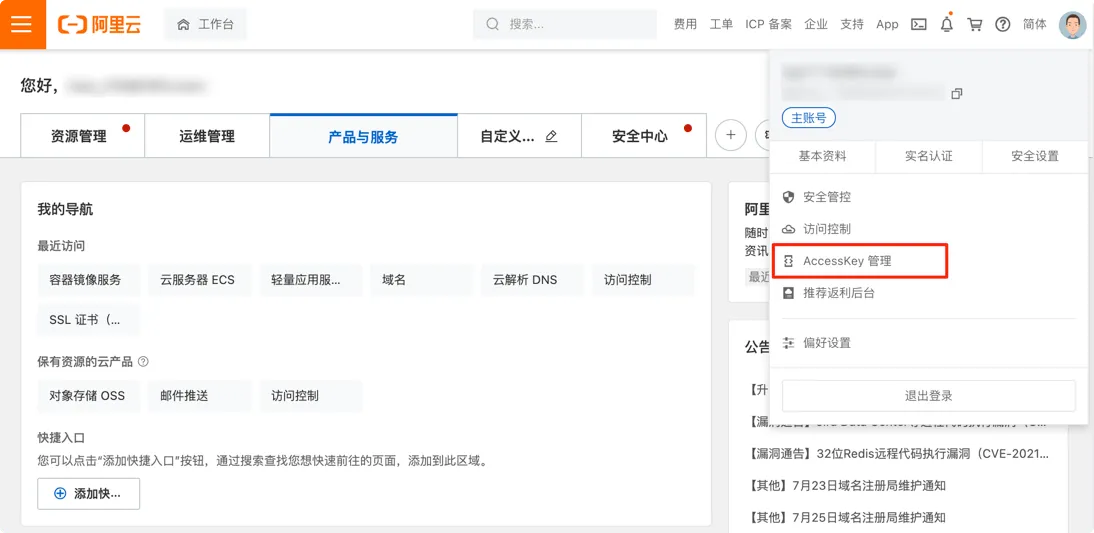The width and height of the screenshot is (1094, 533).
Task: Open the shopping cart icon
Action: [x=975, y=24]
